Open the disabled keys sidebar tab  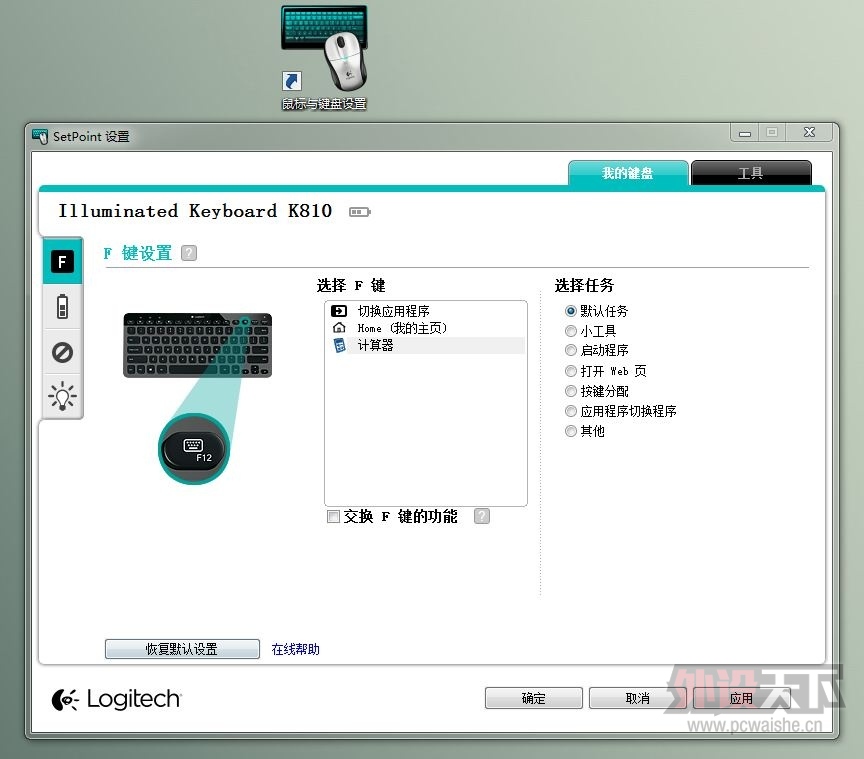[x=62, y=352]
